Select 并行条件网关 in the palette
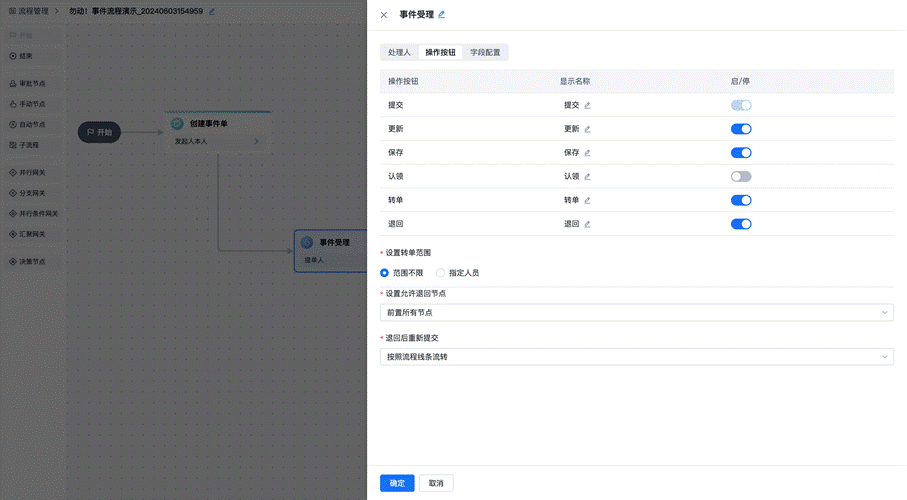907x500 pixels. point(34,214)
